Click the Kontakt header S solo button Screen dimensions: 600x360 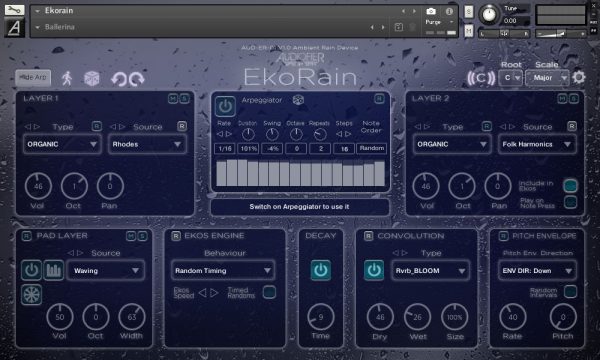469,12
